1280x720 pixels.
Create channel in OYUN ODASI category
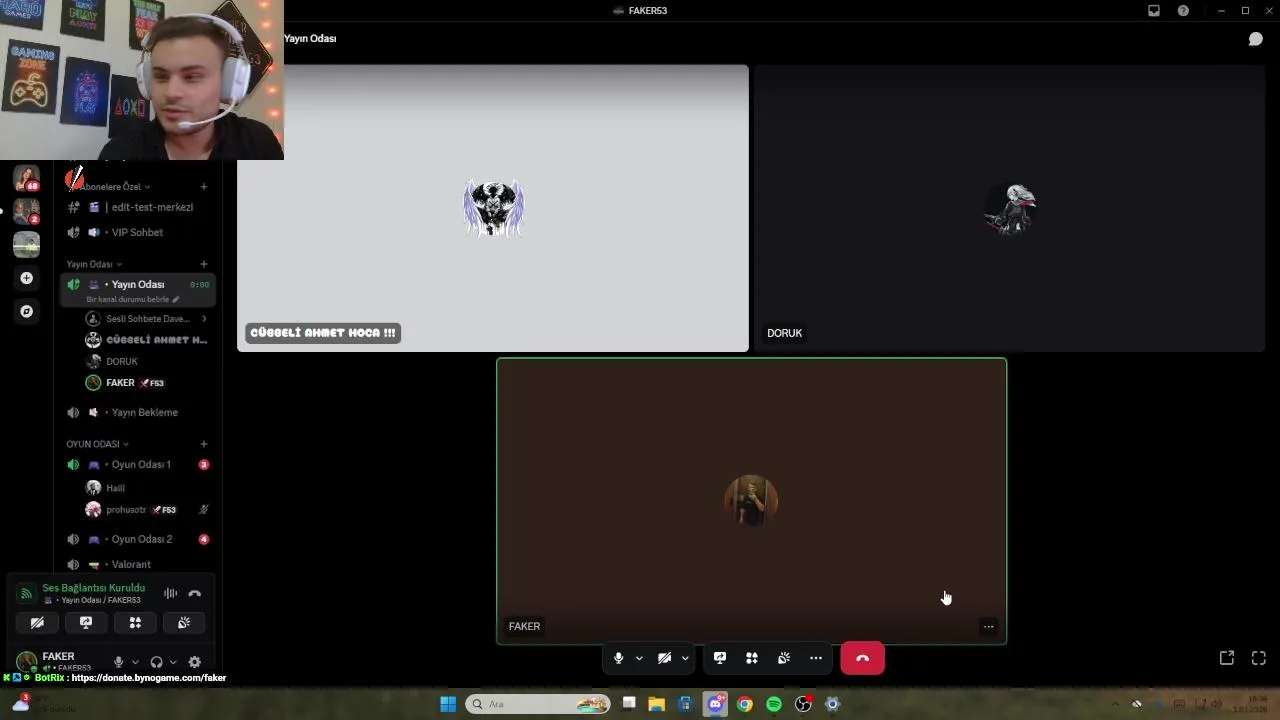click(204, 444)
